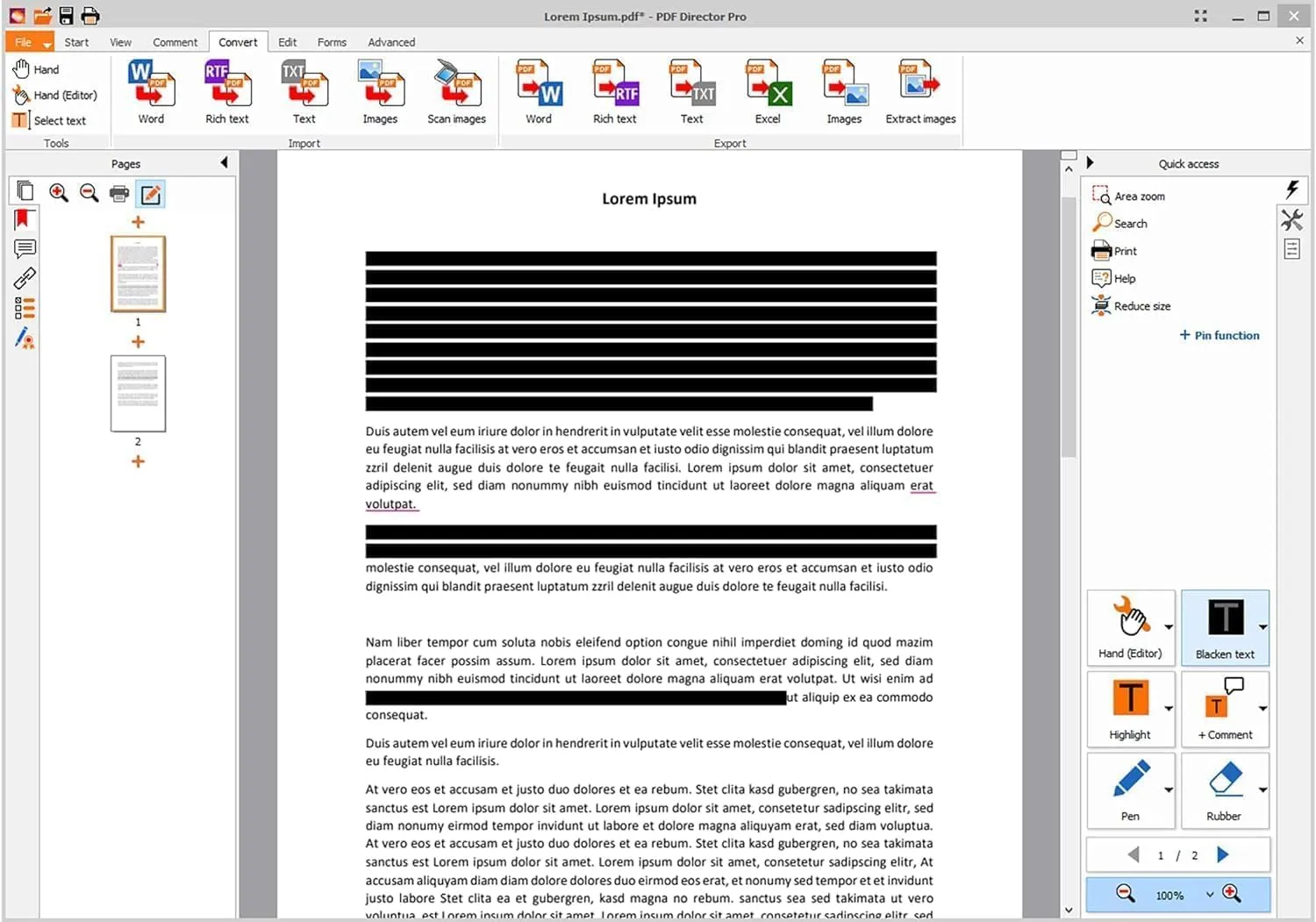Viewport: 1316px width, 922px height.
Task: Export the document to Excel
Action: pyautogui.click(x=767, y=88)
